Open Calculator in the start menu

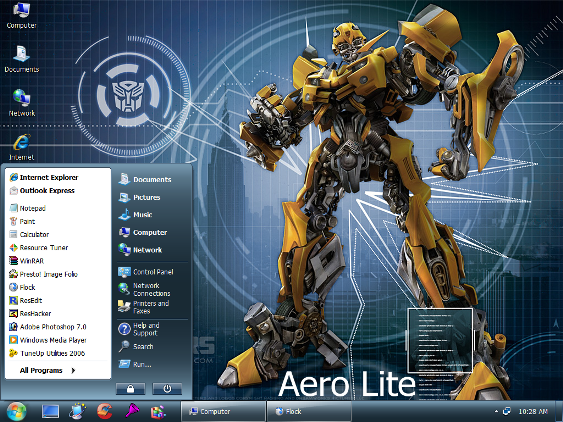pos(29,235)
